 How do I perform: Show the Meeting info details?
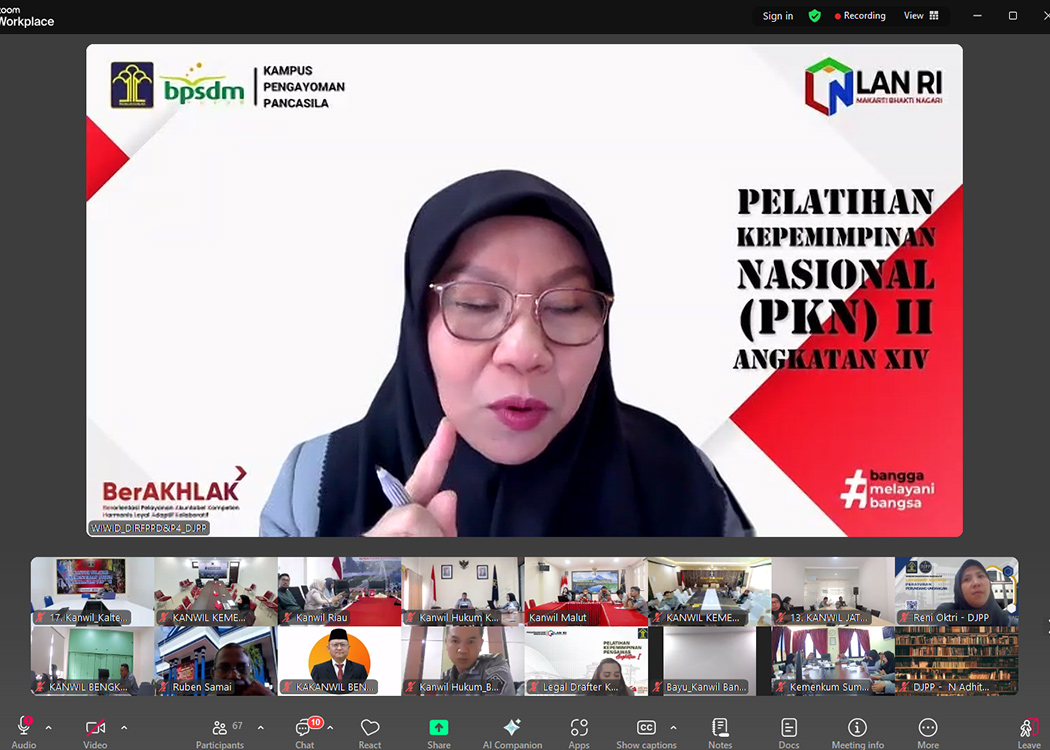point(857,730)
